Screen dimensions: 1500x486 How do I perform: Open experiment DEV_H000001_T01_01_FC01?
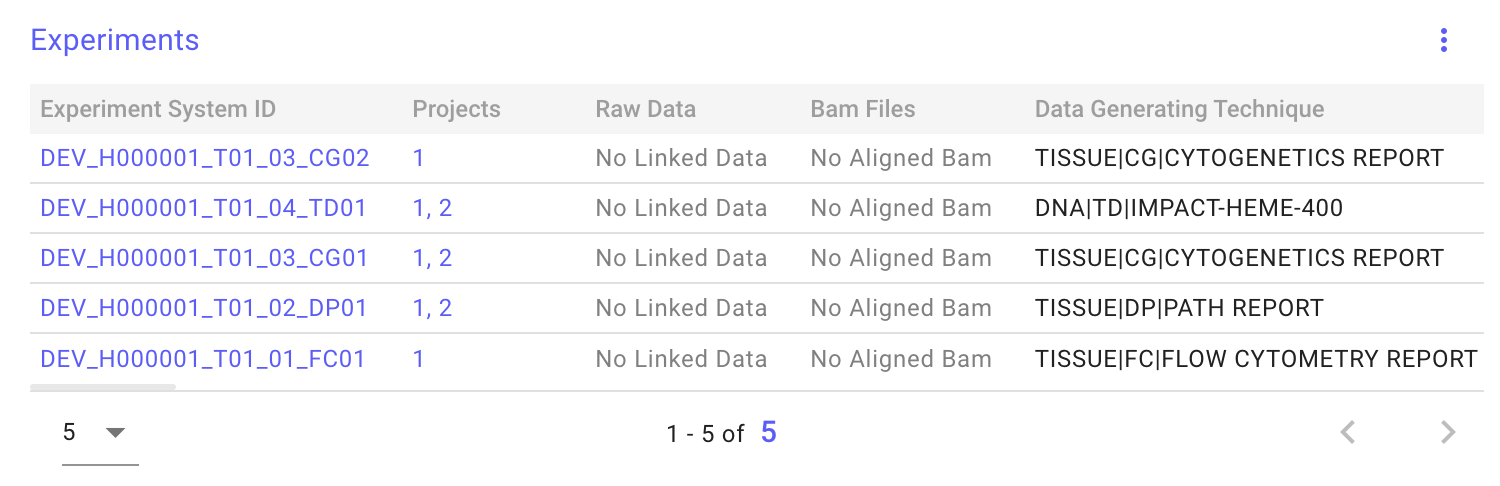pyautogui.click(x=202, y=358)
